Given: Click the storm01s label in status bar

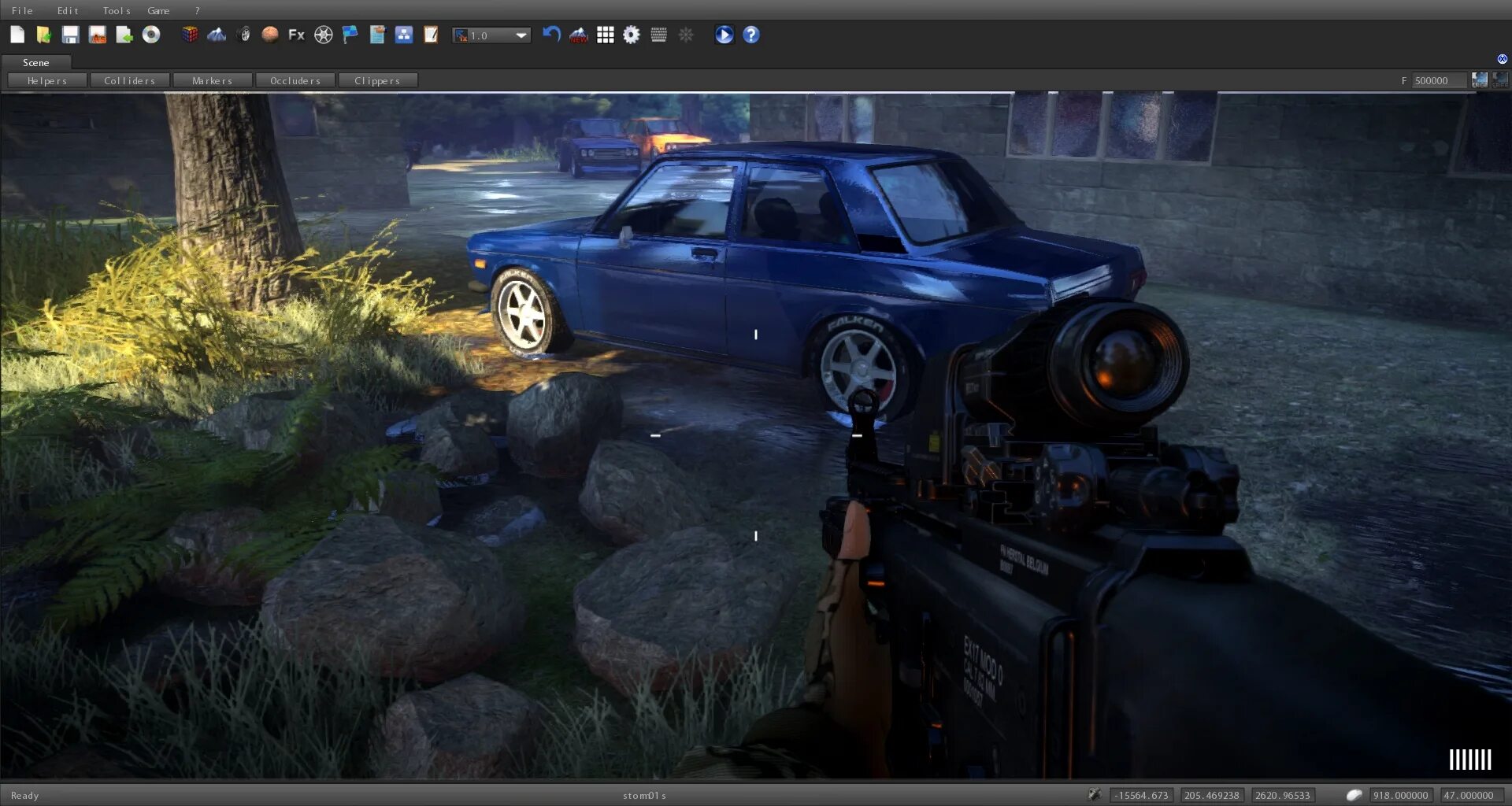Looking at the screenshot, I should pyautogui.click(x=644, y=796).
